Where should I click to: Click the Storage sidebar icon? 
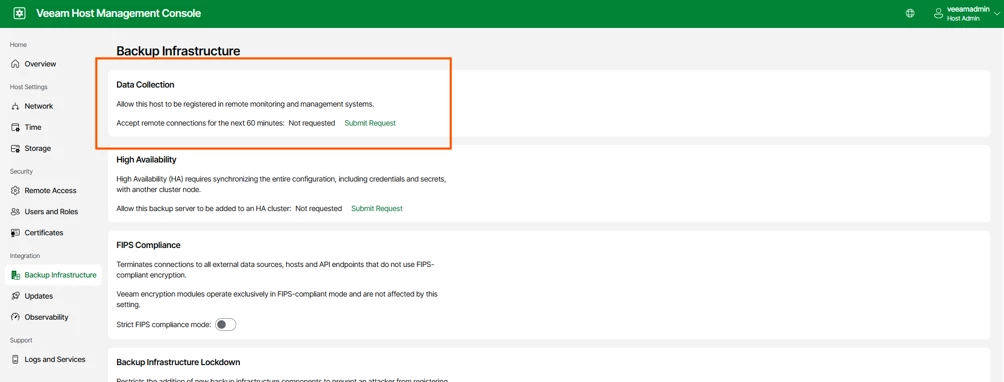(15, 148)
